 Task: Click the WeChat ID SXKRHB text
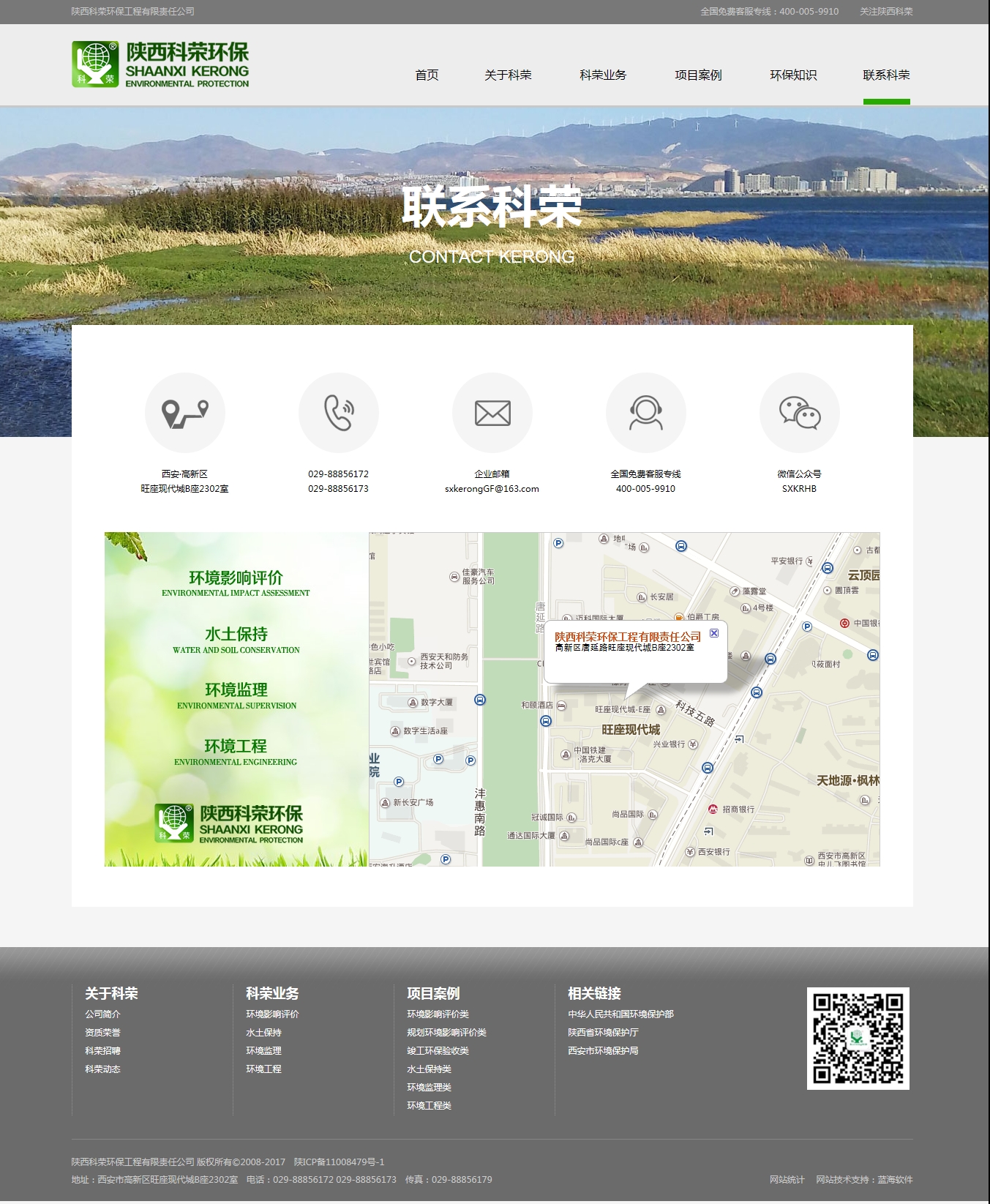coord(799,489)
